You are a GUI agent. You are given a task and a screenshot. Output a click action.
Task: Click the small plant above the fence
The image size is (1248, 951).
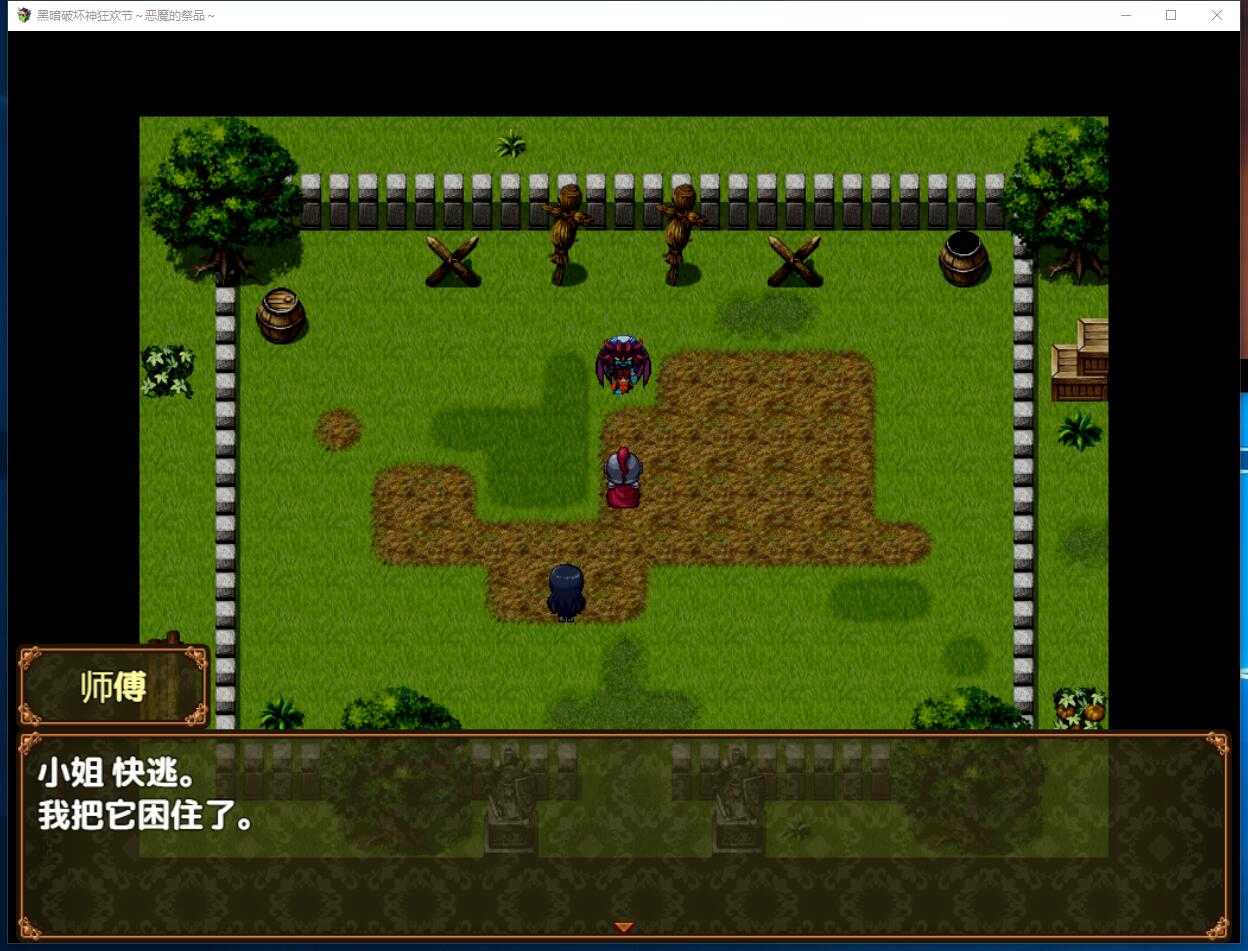click(x=511, y=144)
